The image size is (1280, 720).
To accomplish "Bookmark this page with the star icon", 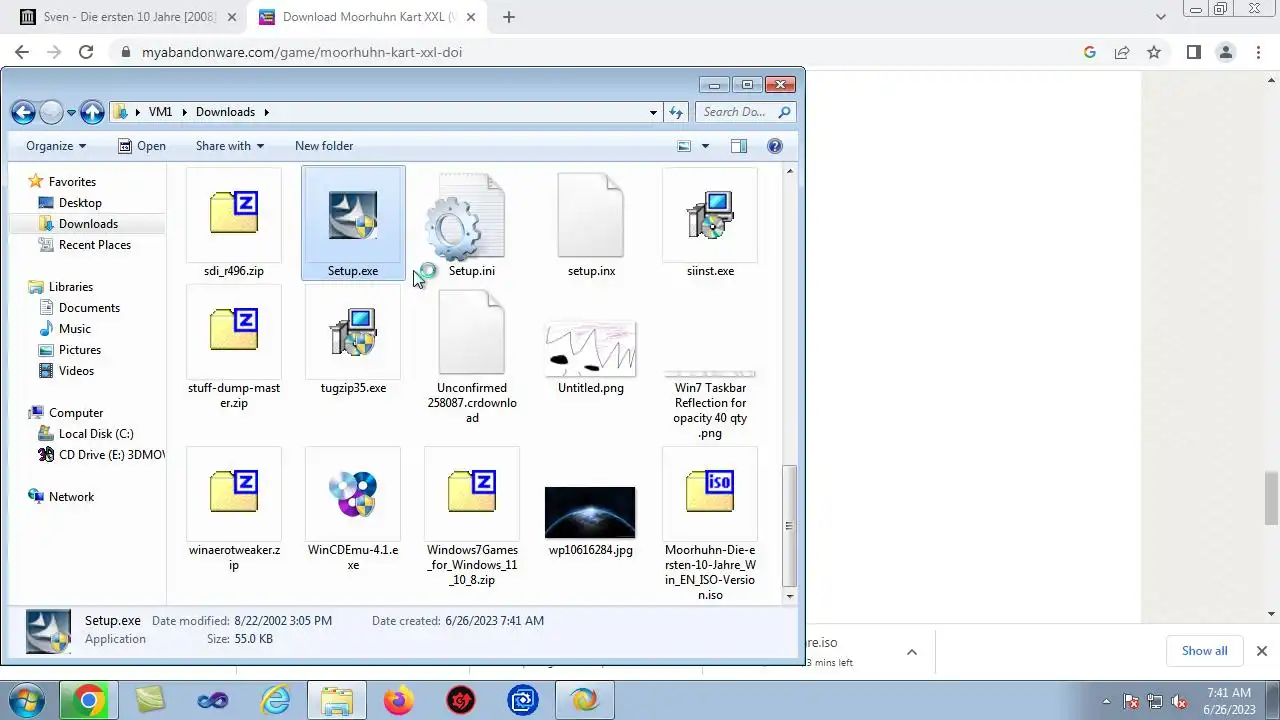I will point(1154,52).
